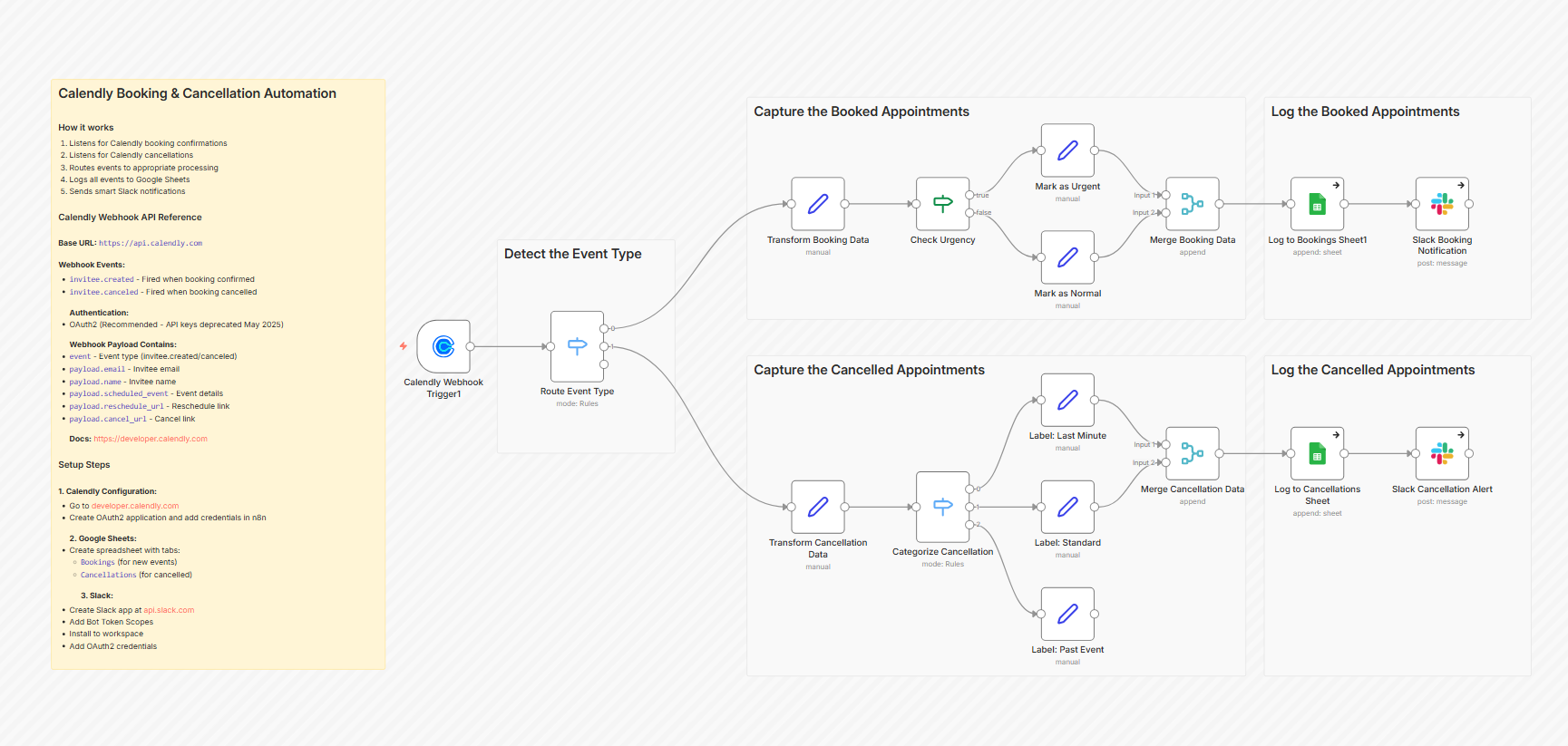Open the Categorize Cancellation switch node
The height and width of the screenshot is (746, 1568).
point(943,507)
